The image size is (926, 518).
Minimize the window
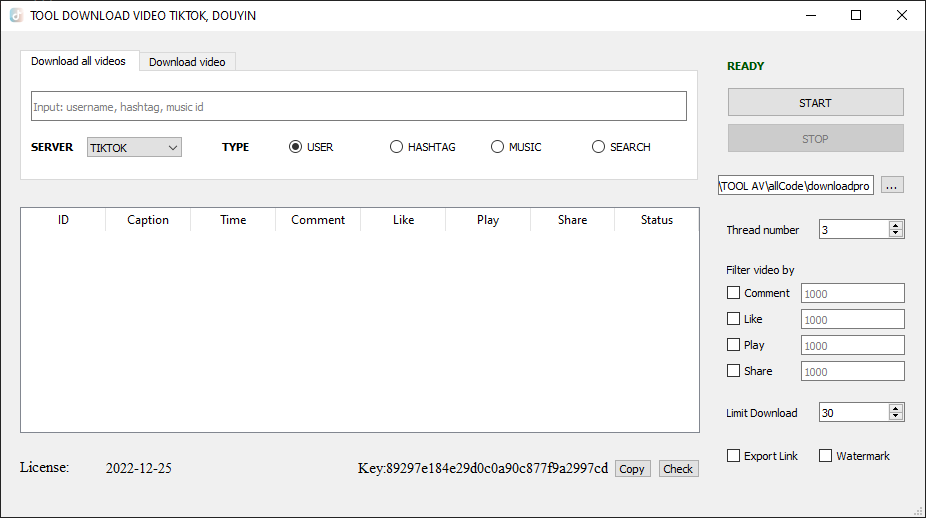(811, 15)
